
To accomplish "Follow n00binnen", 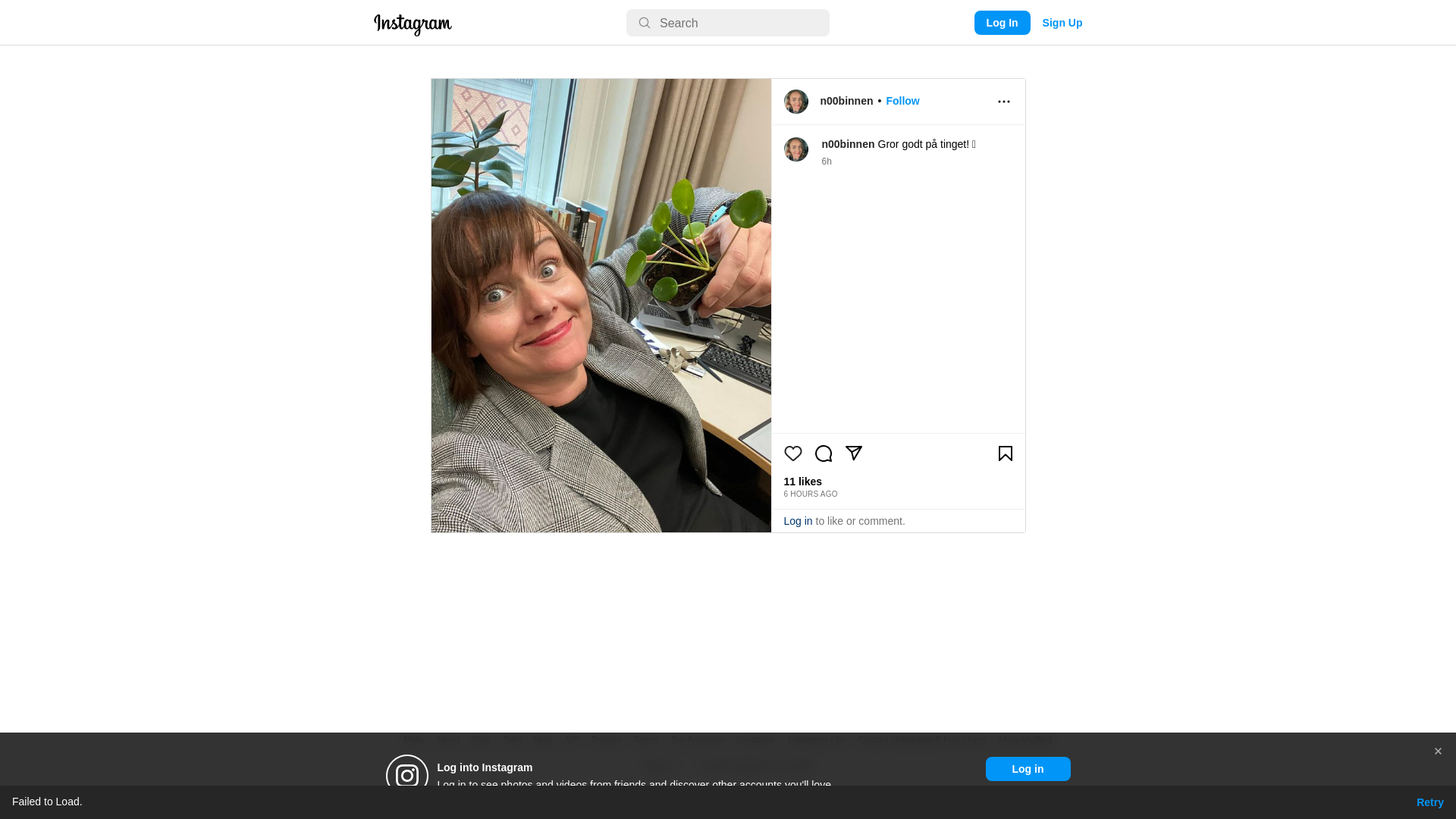I will tap(902, 101).
